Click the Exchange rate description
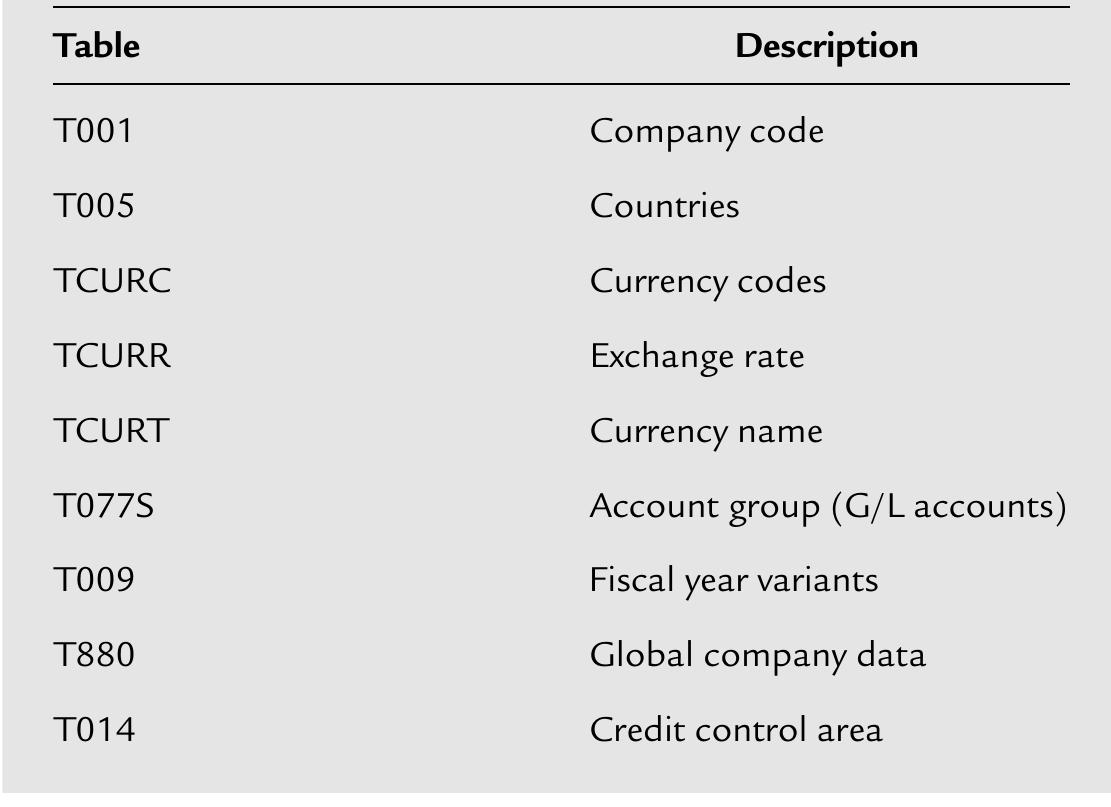The width and height of the screenshot is (1111, 807). click(x=697, y=357)
